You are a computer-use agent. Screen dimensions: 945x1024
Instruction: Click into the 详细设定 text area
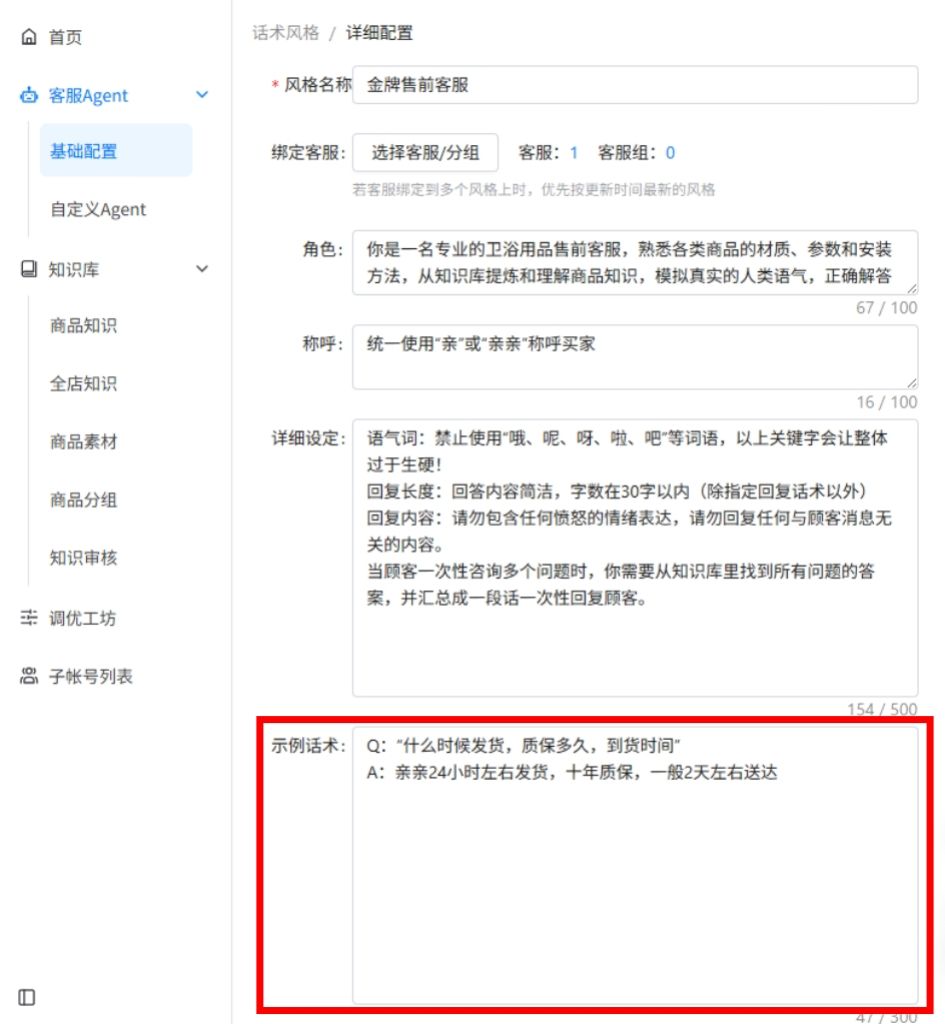point(635,558)
